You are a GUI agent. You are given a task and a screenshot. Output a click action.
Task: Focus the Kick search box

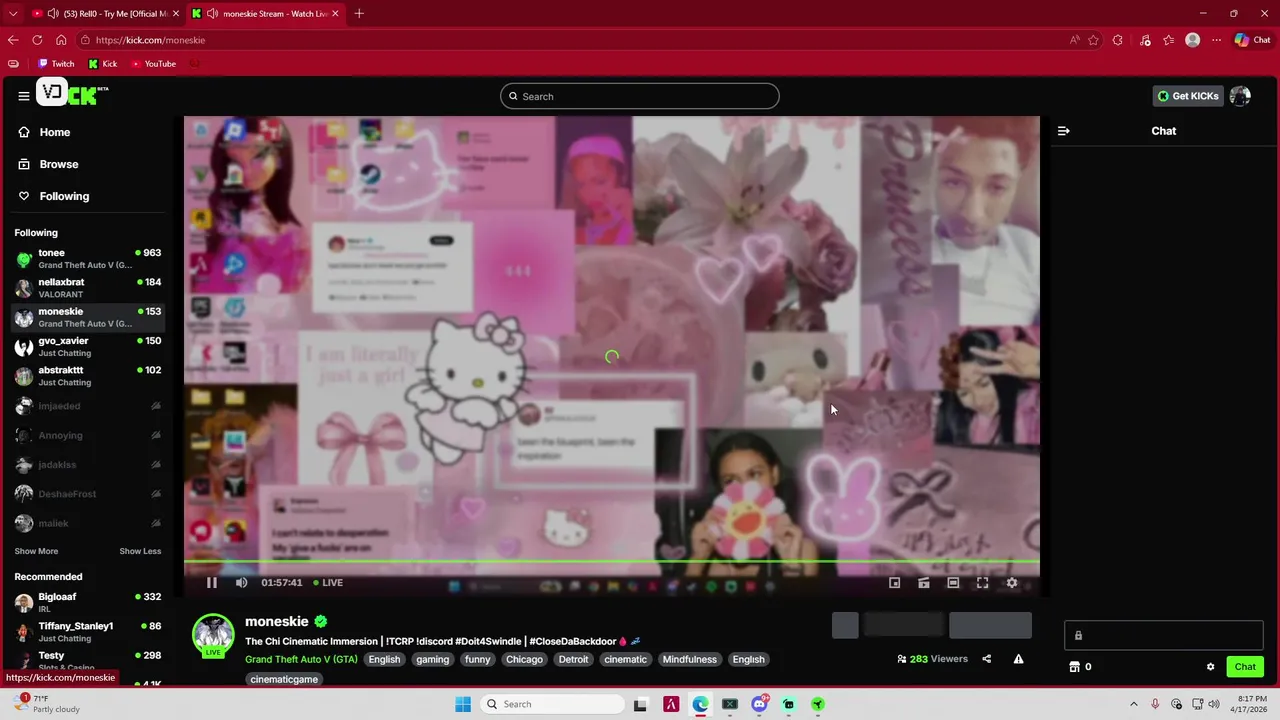click(x=640, y=96)
